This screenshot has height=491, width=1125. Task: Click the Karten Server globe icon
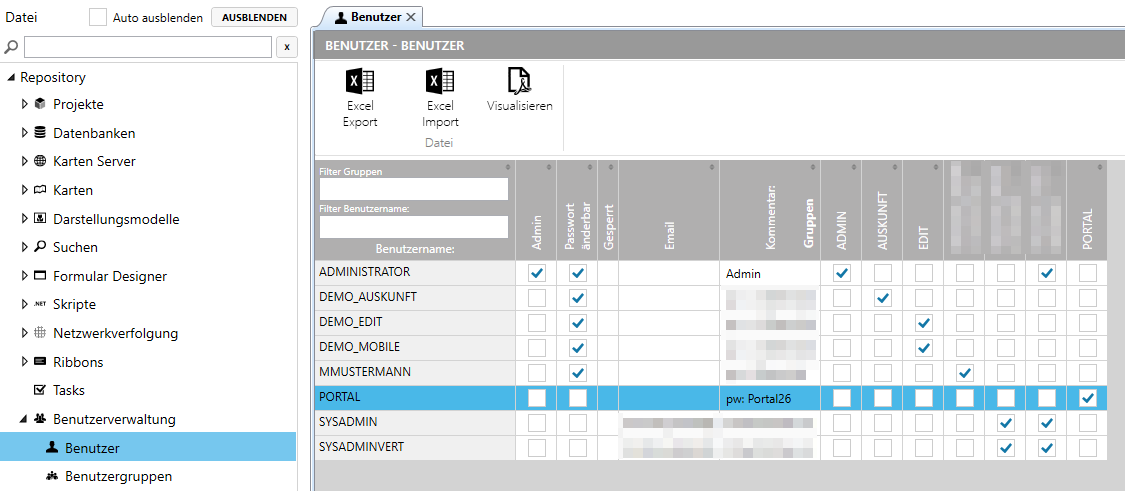pyautogui.click(x=39, y=162)
